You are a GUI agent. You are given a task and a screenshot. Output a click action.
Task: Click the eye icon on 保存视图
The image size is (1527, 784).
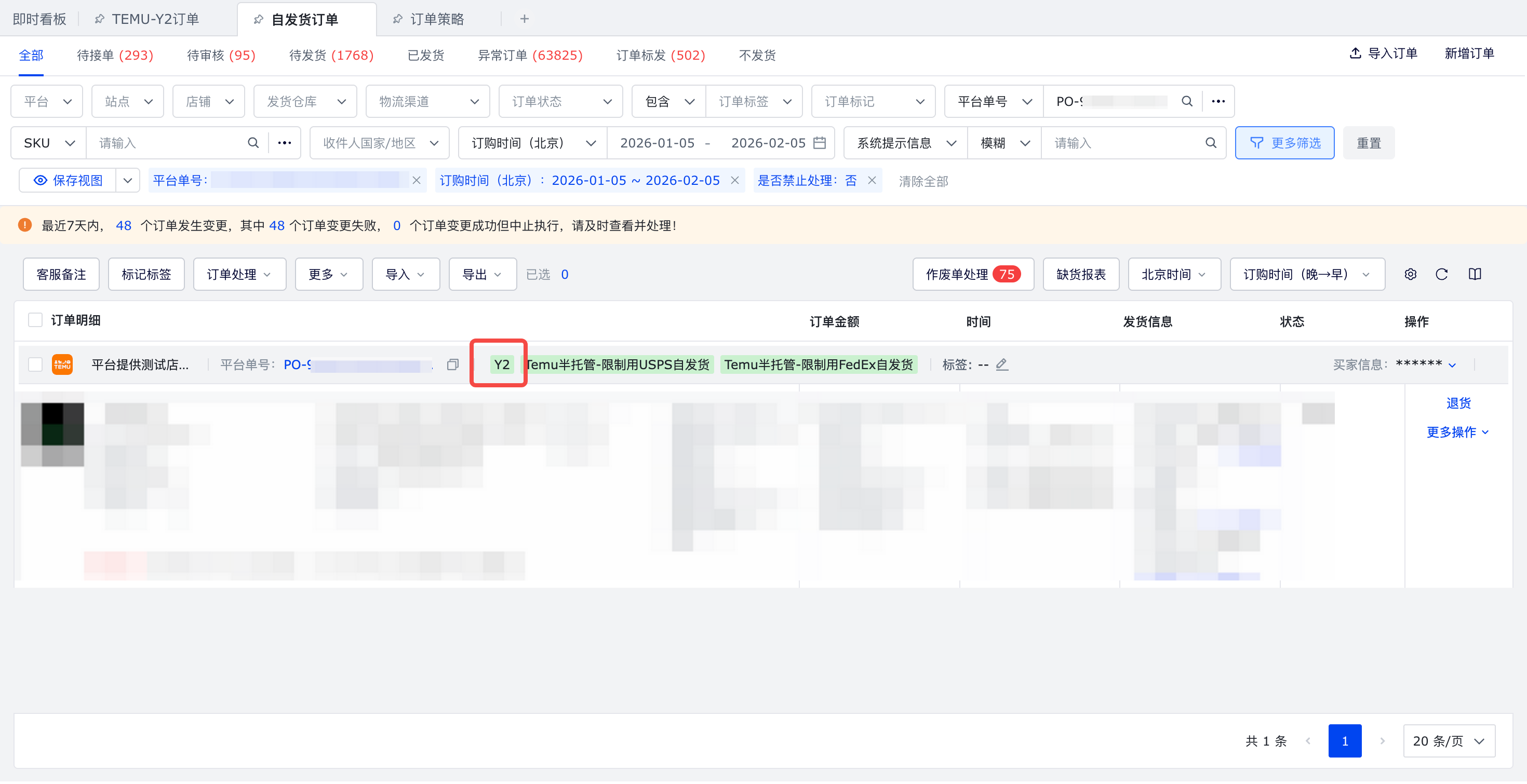(x=41, y=181)
